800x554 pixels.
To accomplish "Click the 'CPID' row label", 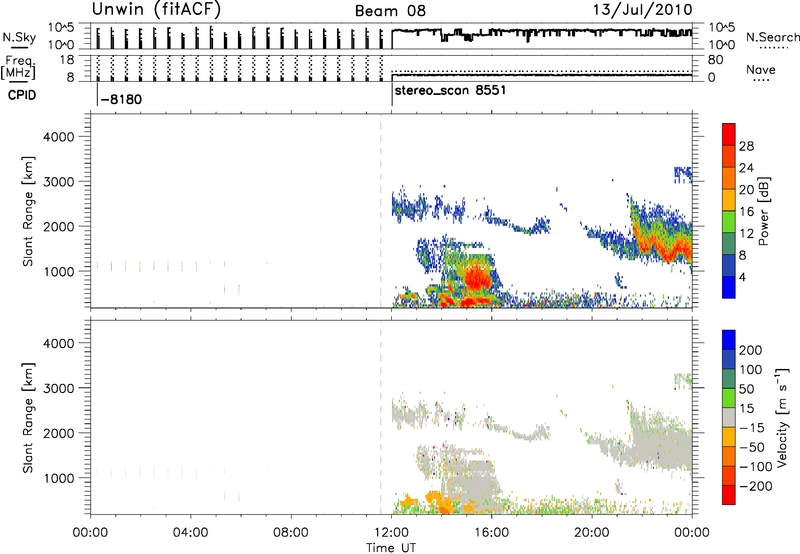I will 22,95.
